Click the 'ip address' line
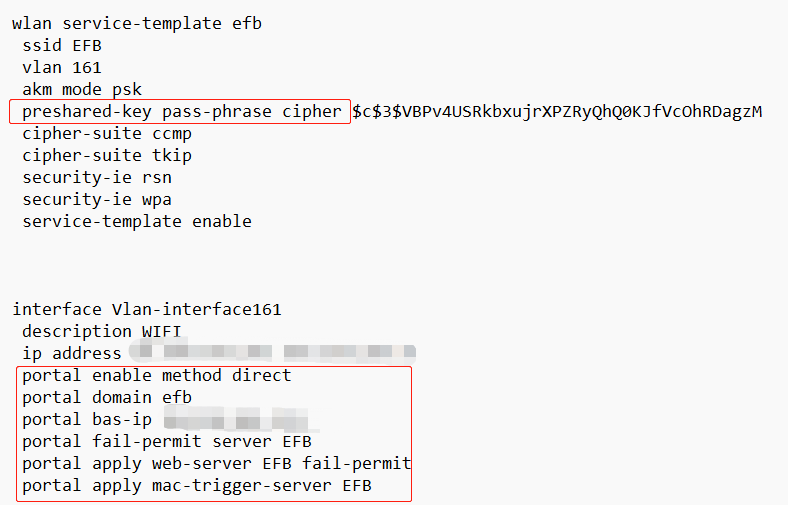Viewport: 788px width, 505px height. pyautogui.click(x=72, y=353)
